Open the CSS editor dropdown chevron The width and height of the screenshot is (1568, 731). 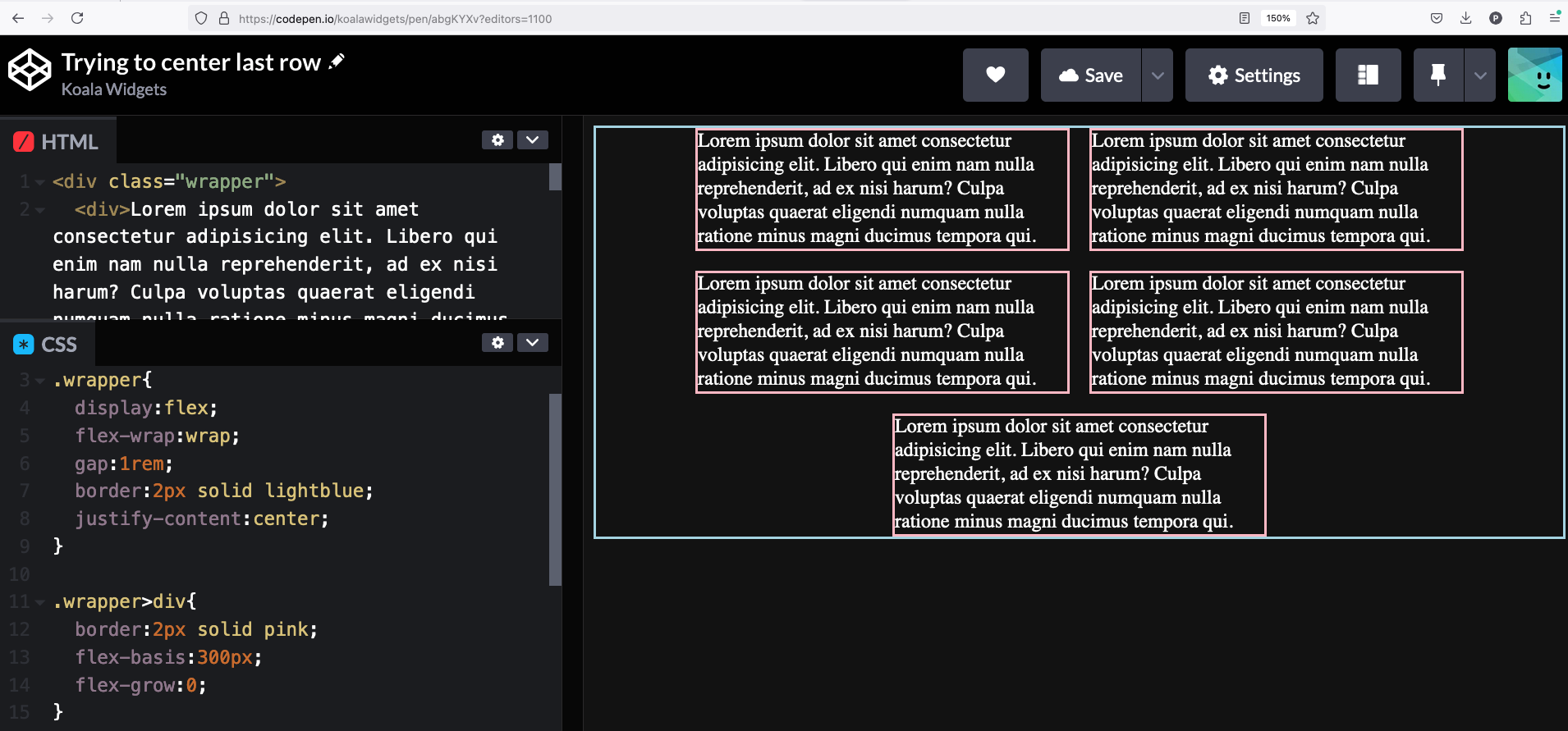click(x=533, y=342)
